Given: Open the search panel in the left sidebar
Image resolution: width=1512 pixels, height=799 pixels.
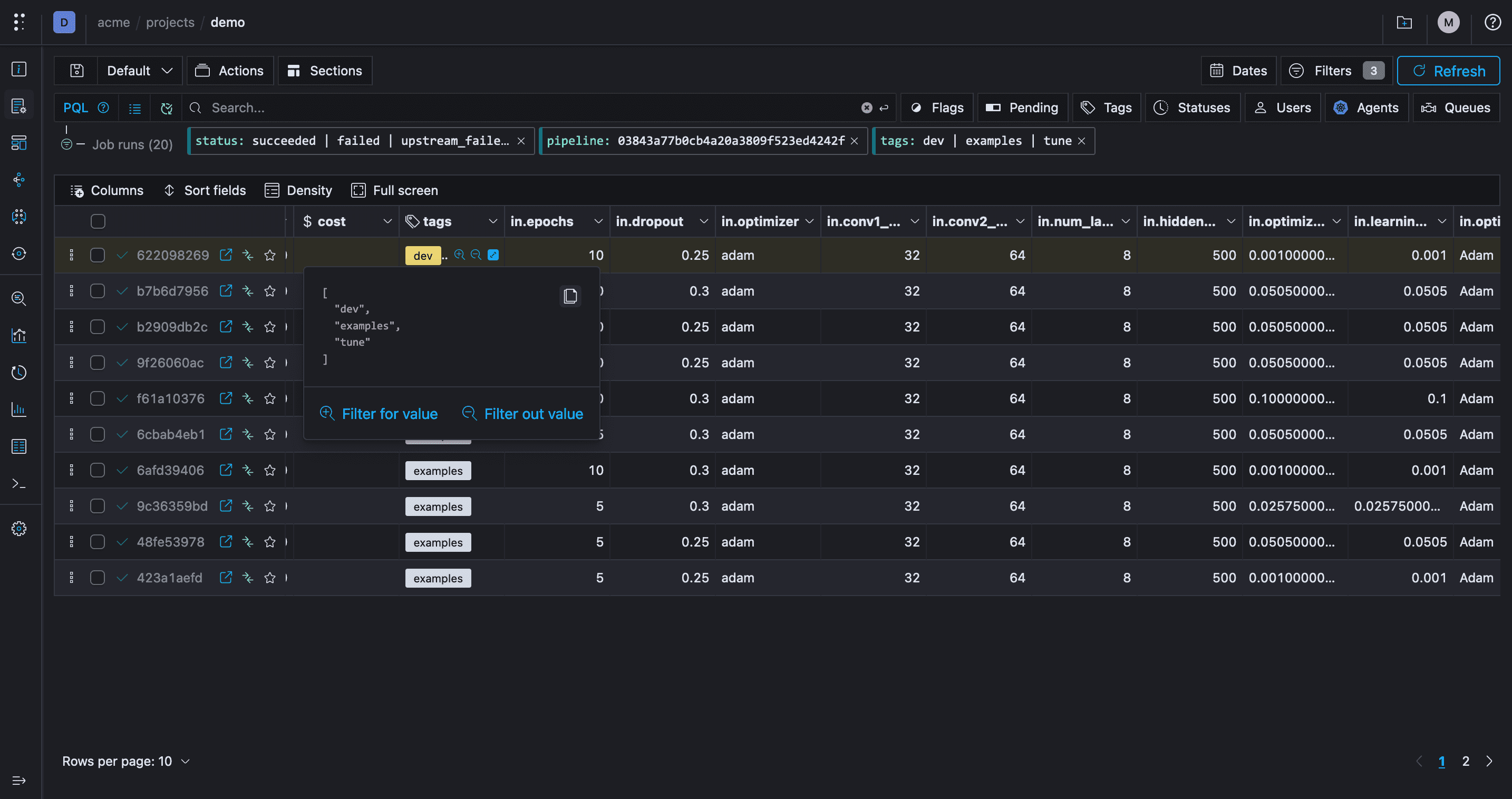Looking at the screenshot, I should pyautogui.click(x=19, y=299).
